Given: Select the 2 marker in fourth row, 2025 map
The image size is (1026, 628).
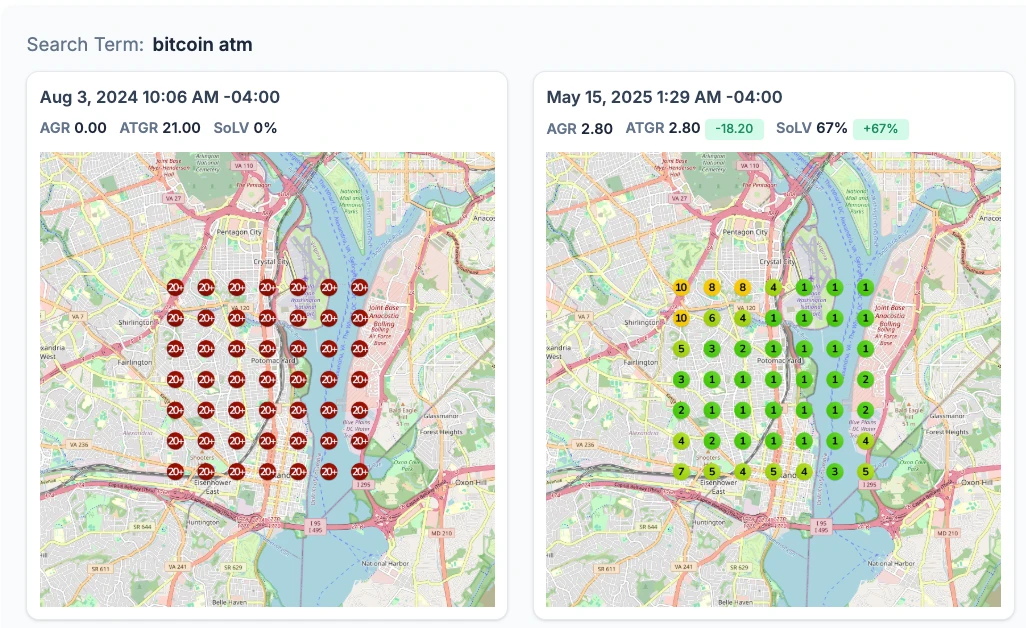Looking at the screenshot, I should pos(865,379).
